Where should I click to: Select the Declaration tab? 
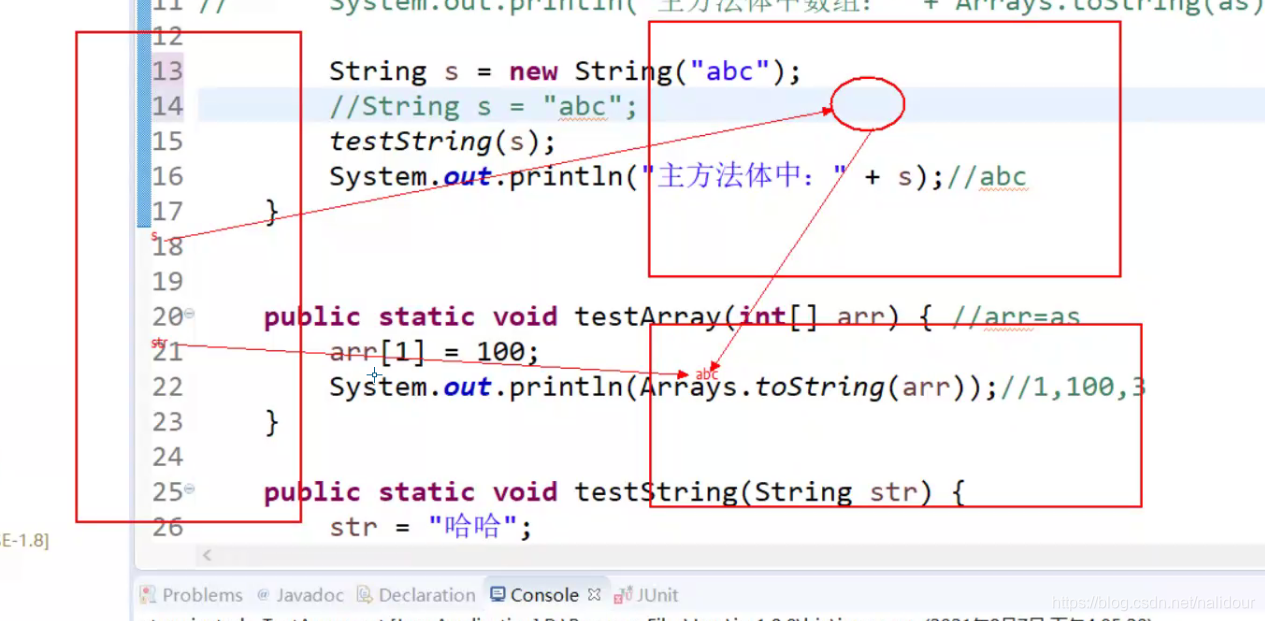coord(417,595)
